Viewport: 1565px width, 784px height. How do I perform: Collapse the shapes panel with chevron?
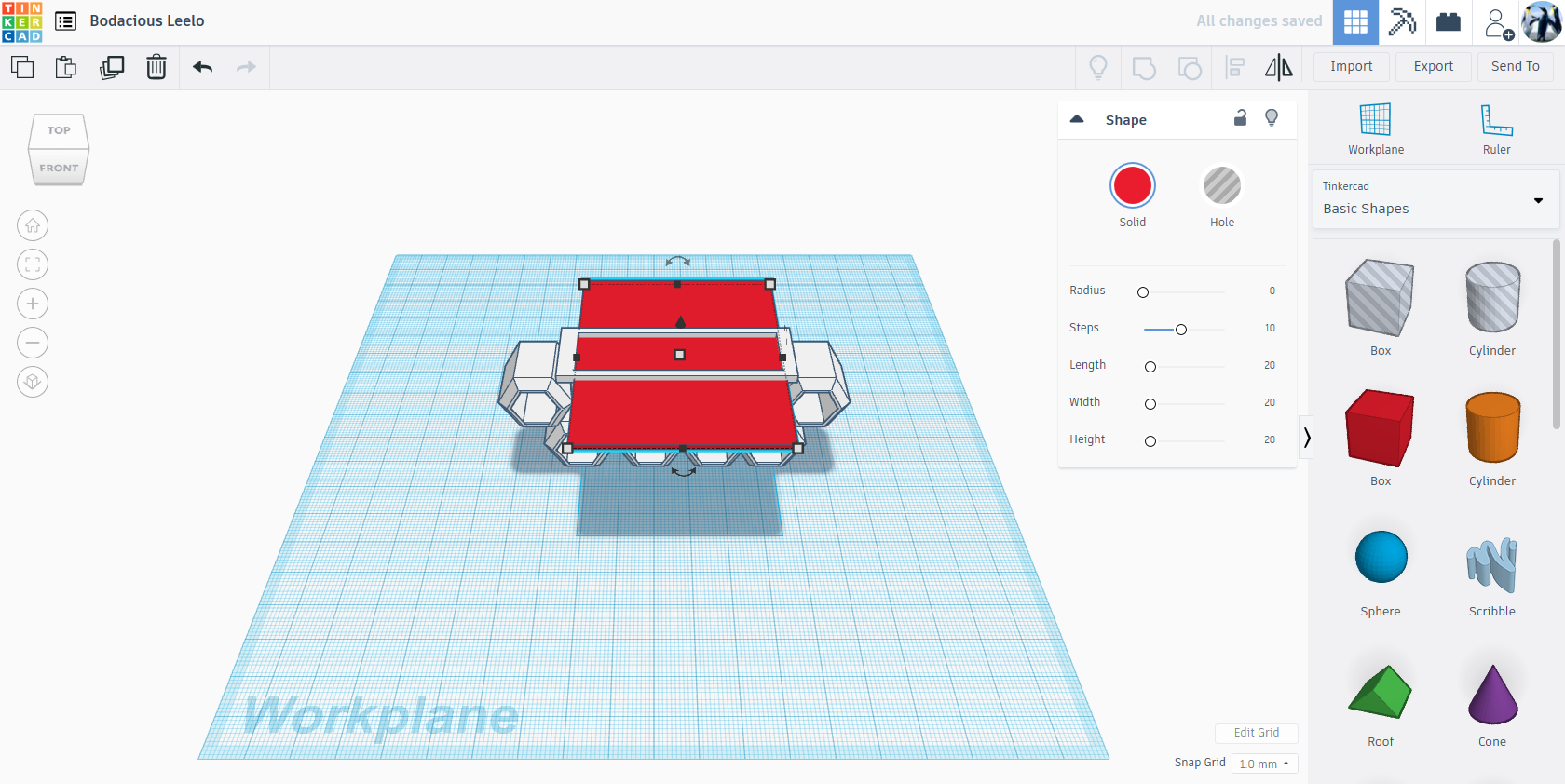1307,438
